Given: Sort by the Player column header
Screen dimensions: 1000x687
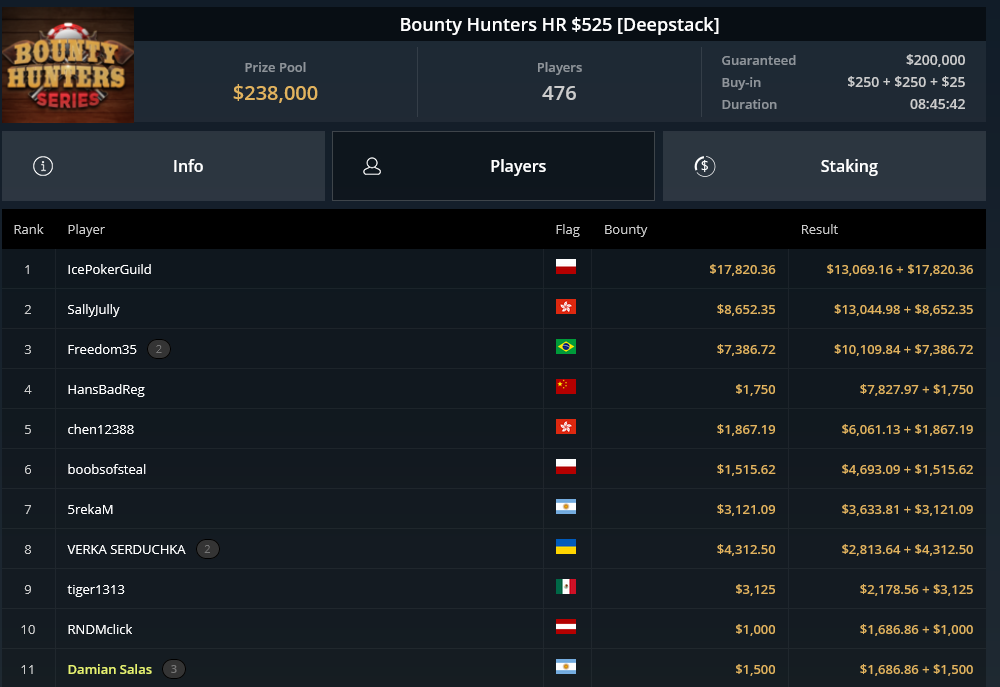Looking at the screenshot, I should pos(86,229).
